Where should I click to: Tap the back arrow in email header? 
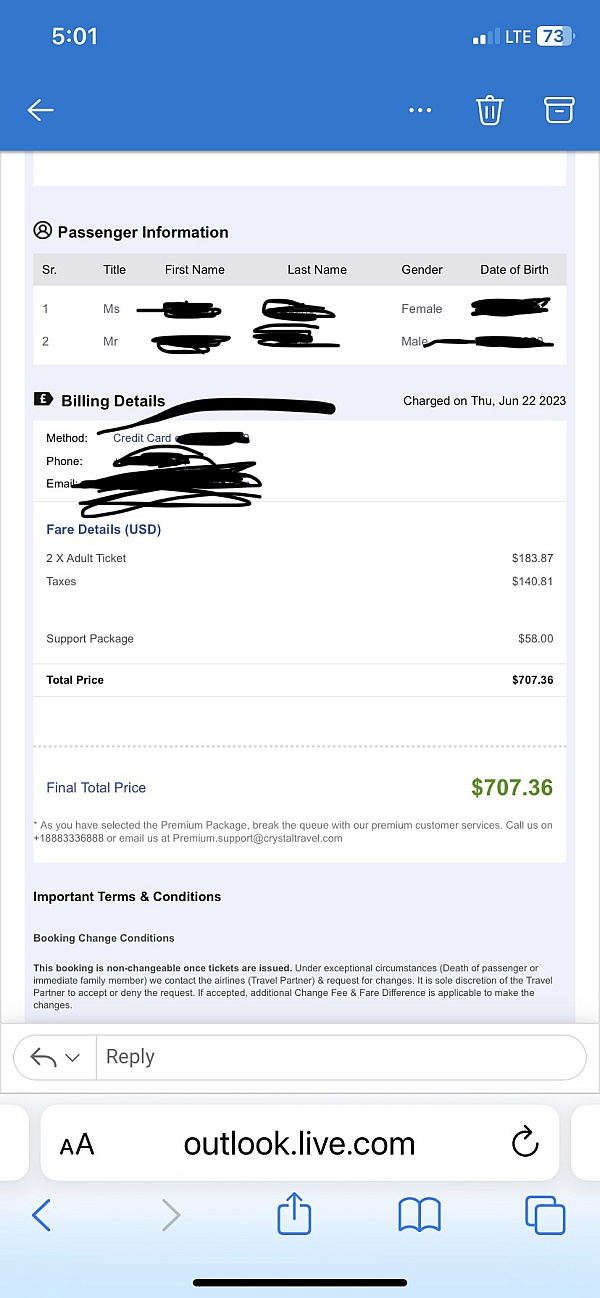tap(40, 110)
